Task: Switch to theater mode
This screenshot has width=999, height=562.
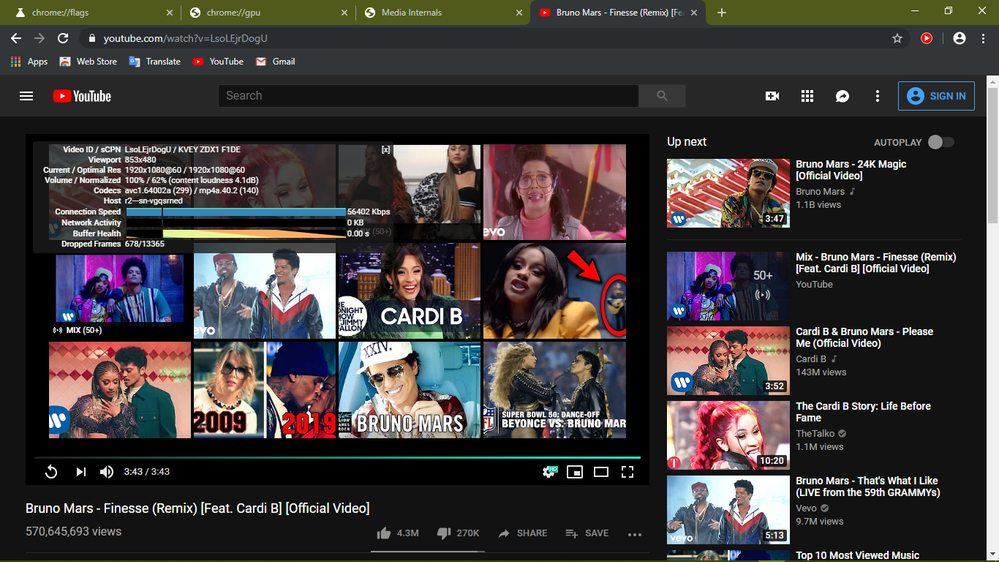Action: [601, 472]
